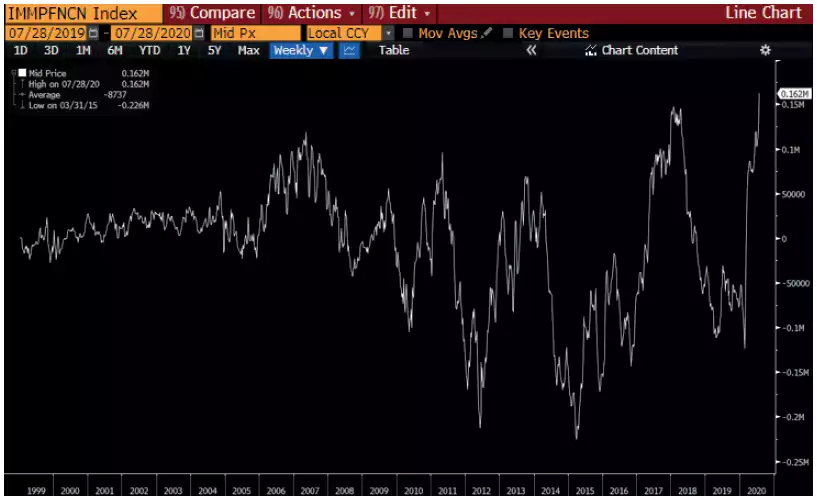
Task: Open Chart Content panel
Action: 639,51
